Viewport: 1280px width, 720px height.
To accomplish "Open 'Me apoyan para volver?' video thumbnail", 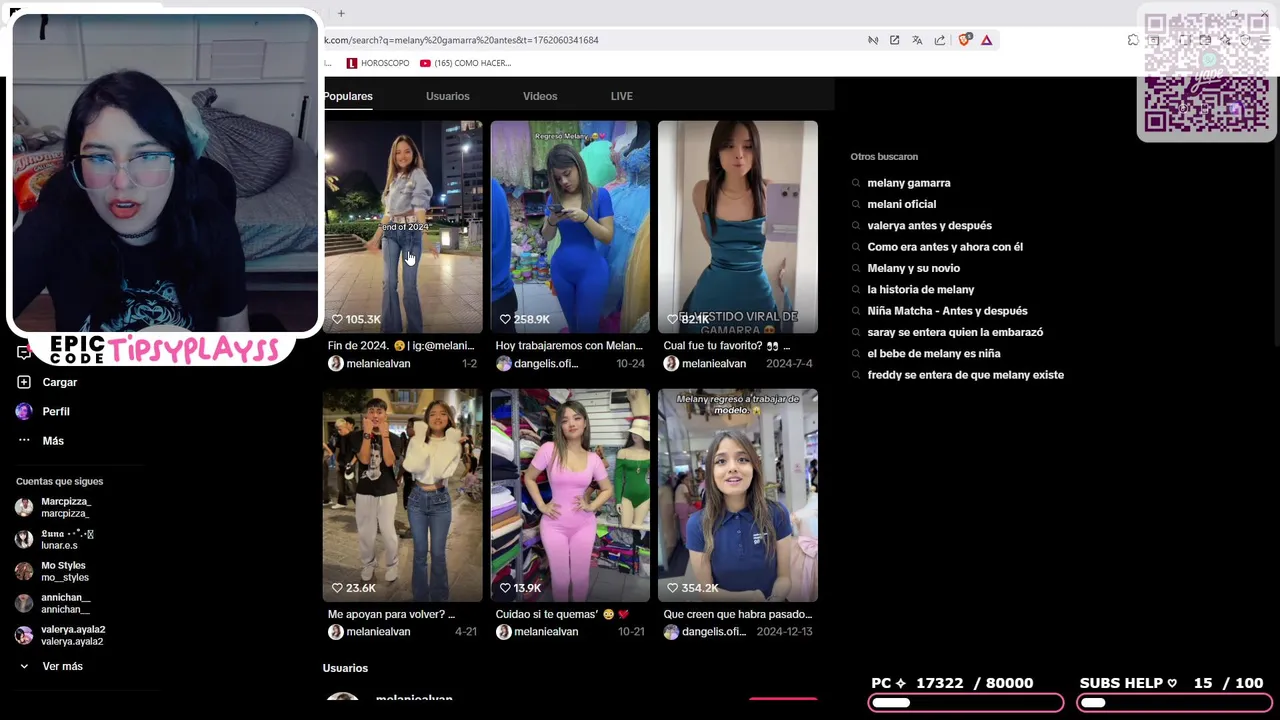I will 402,495.
